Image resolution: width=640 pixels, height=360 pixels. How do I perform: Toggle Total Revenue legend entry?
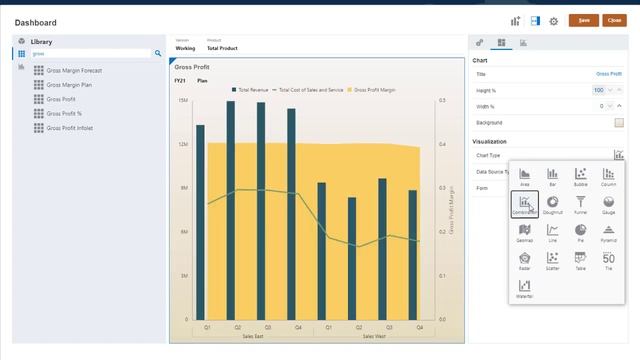(x=250, y=90)
